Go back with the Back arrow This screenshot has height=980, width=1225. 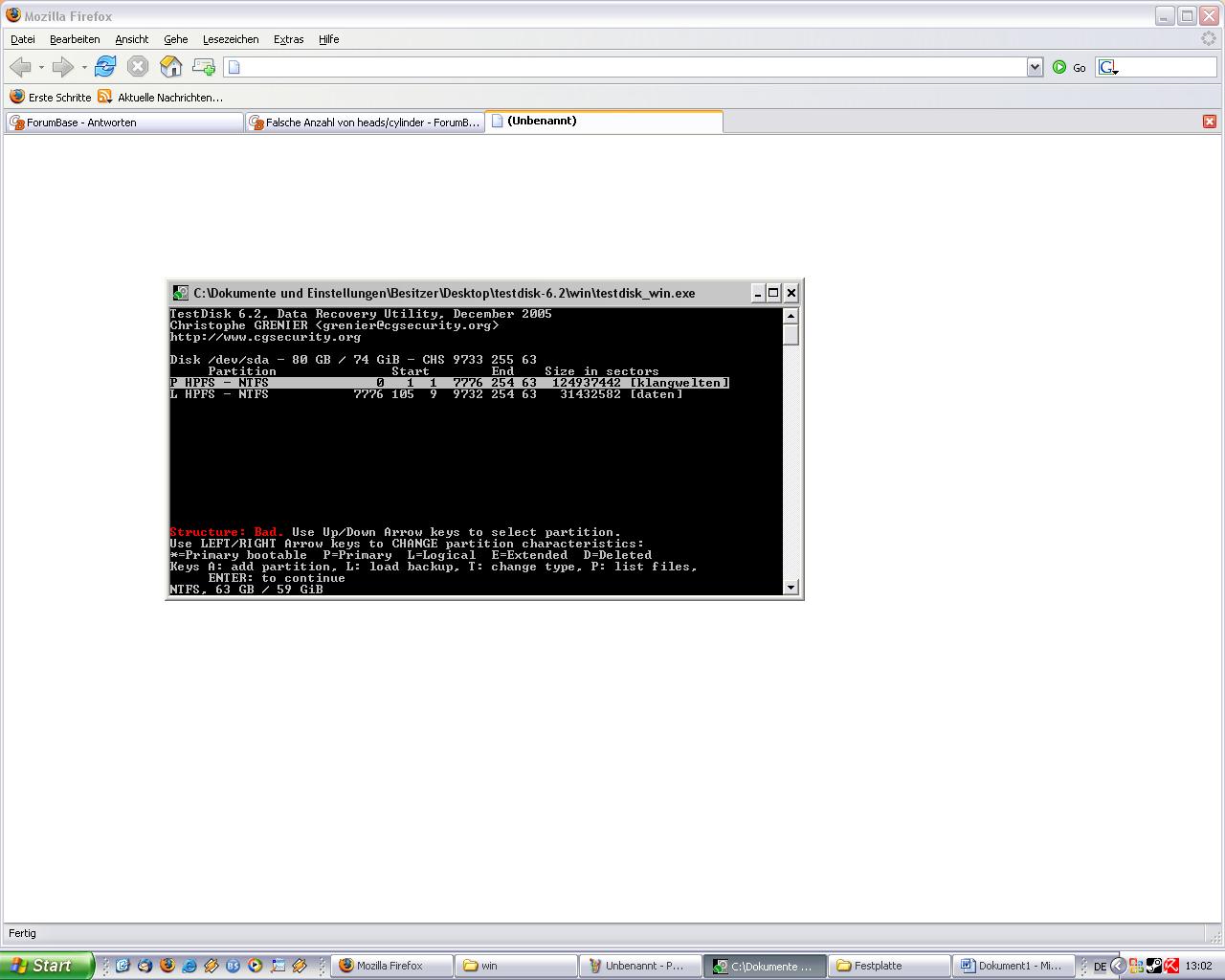point(20,67)
